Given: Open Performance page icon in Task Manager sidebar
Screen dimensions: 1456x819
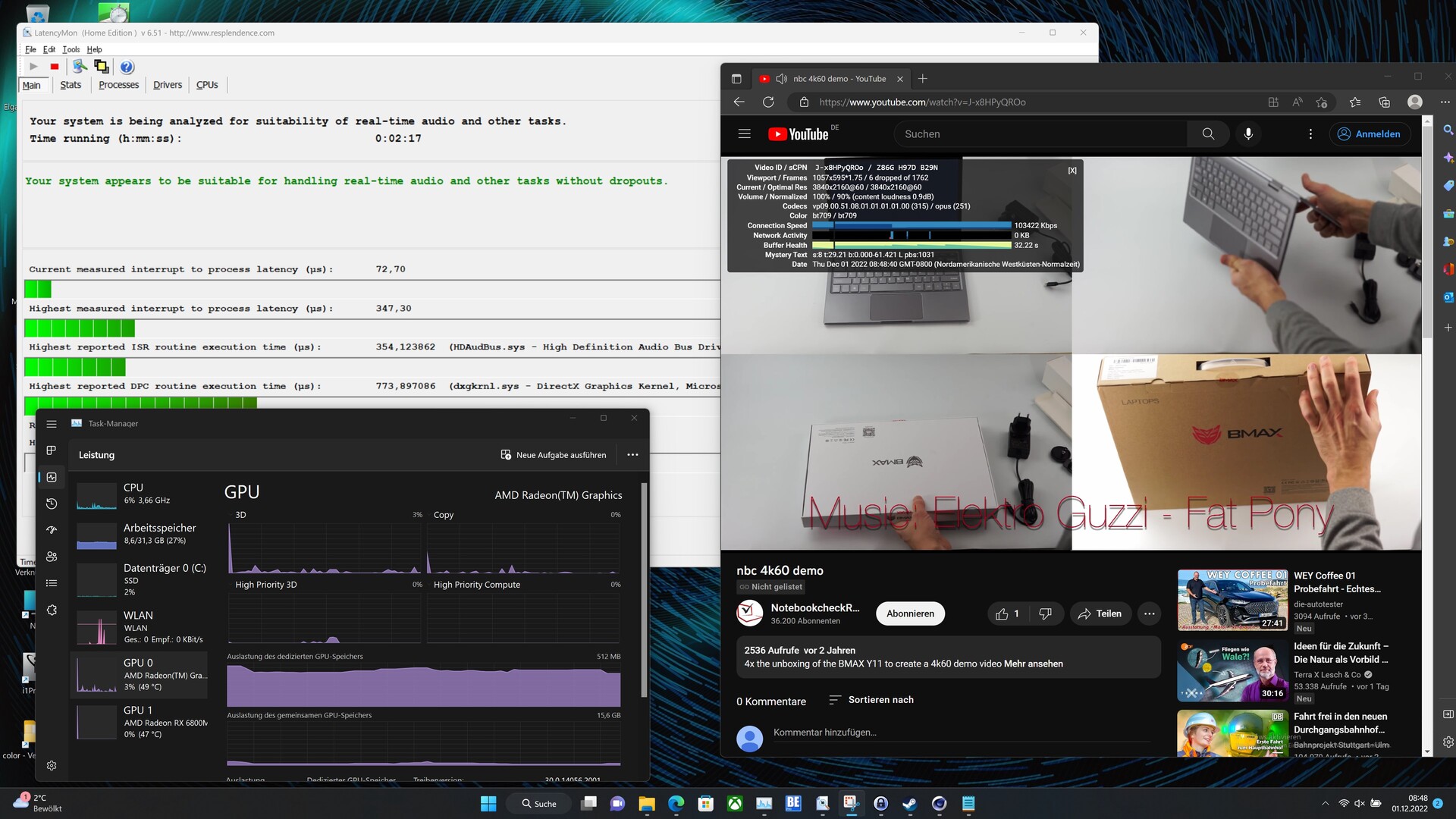Looking at the screenshot, I should coord(52,477).
